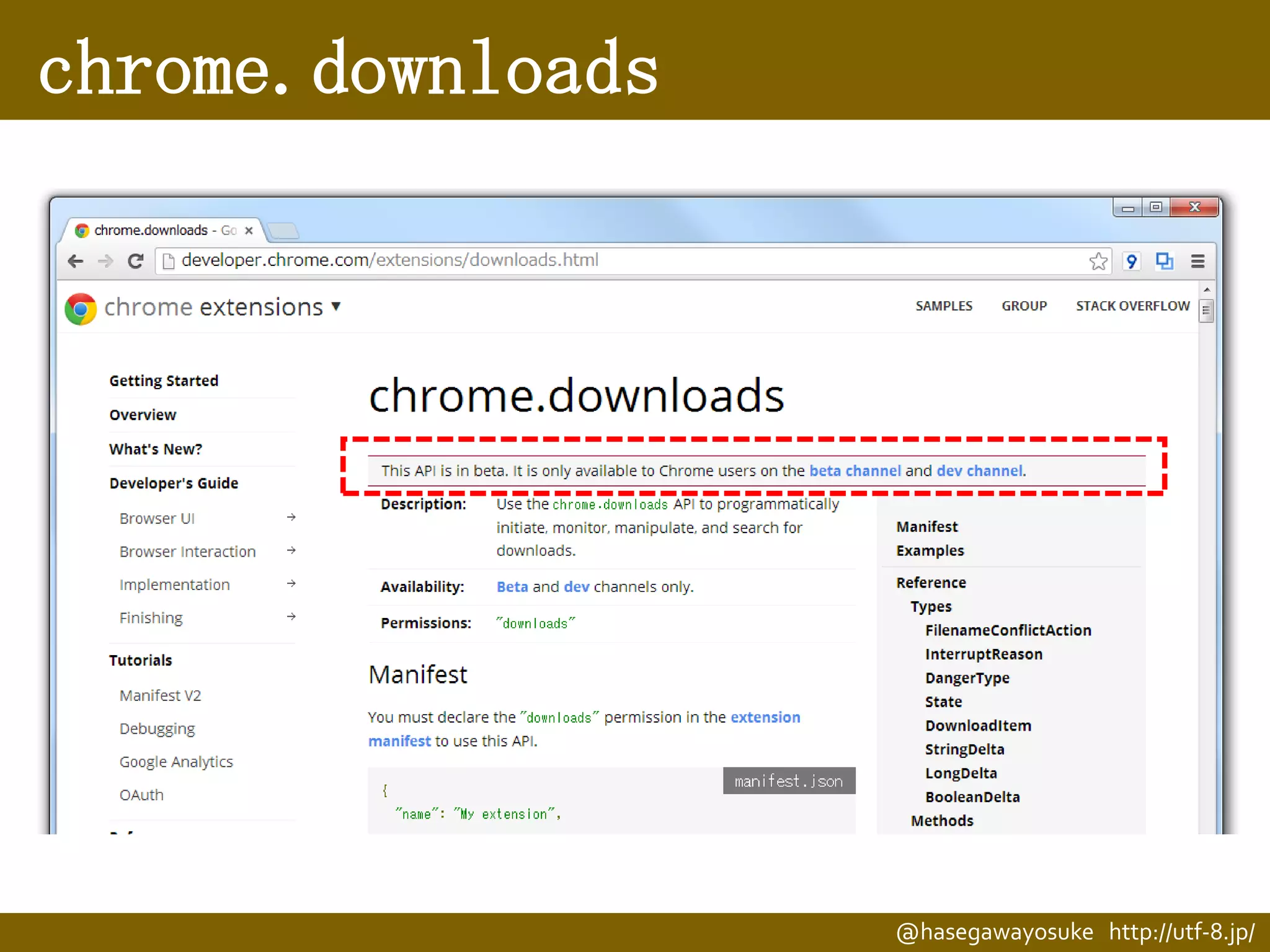Open Tutorials section in sidebar
This screenshot has width=1270, height=952.
[140, 661]
